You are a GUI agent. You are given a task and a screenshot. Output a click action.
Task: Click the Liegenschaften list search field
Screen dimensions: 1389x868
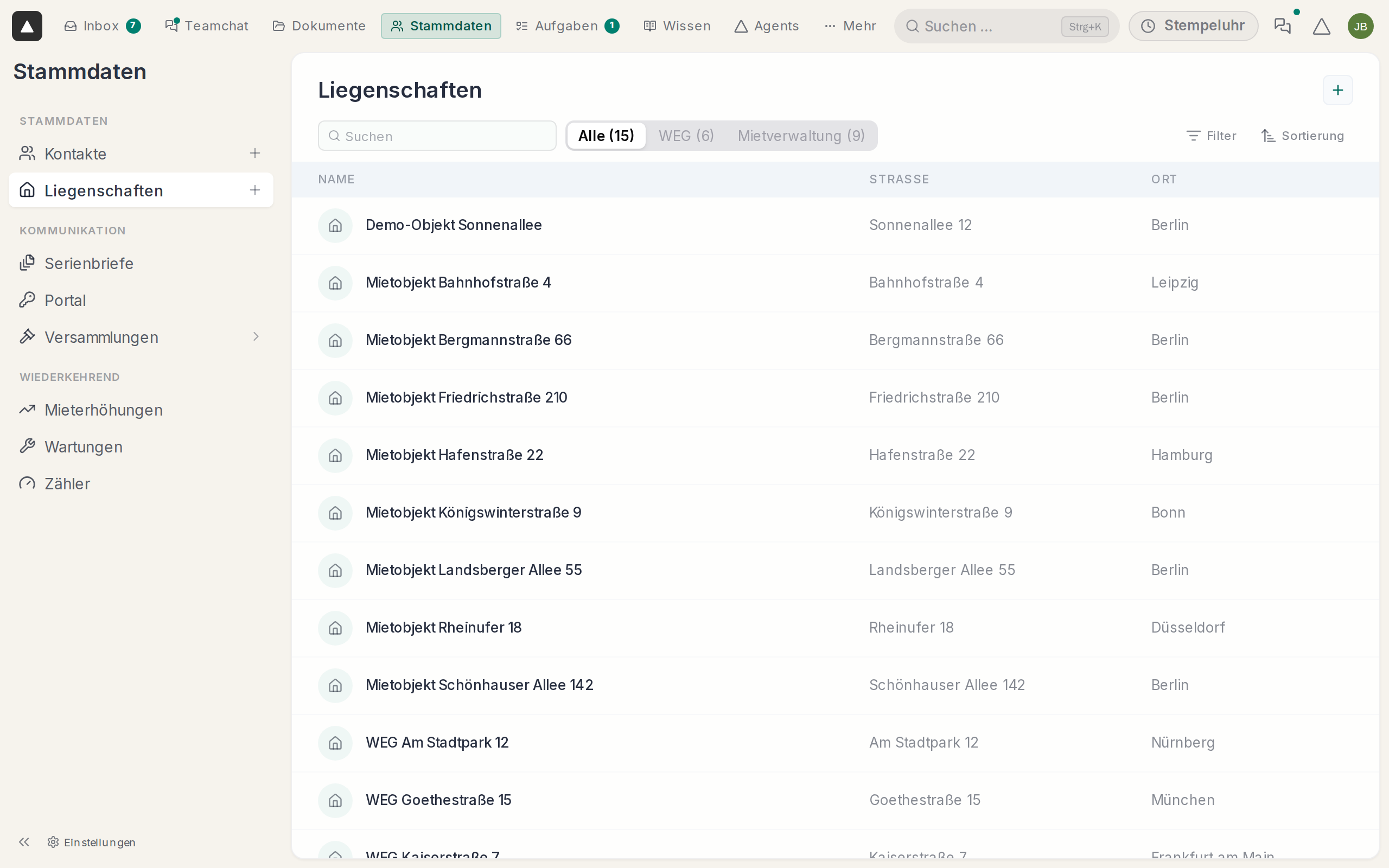[x=437, y=136]
